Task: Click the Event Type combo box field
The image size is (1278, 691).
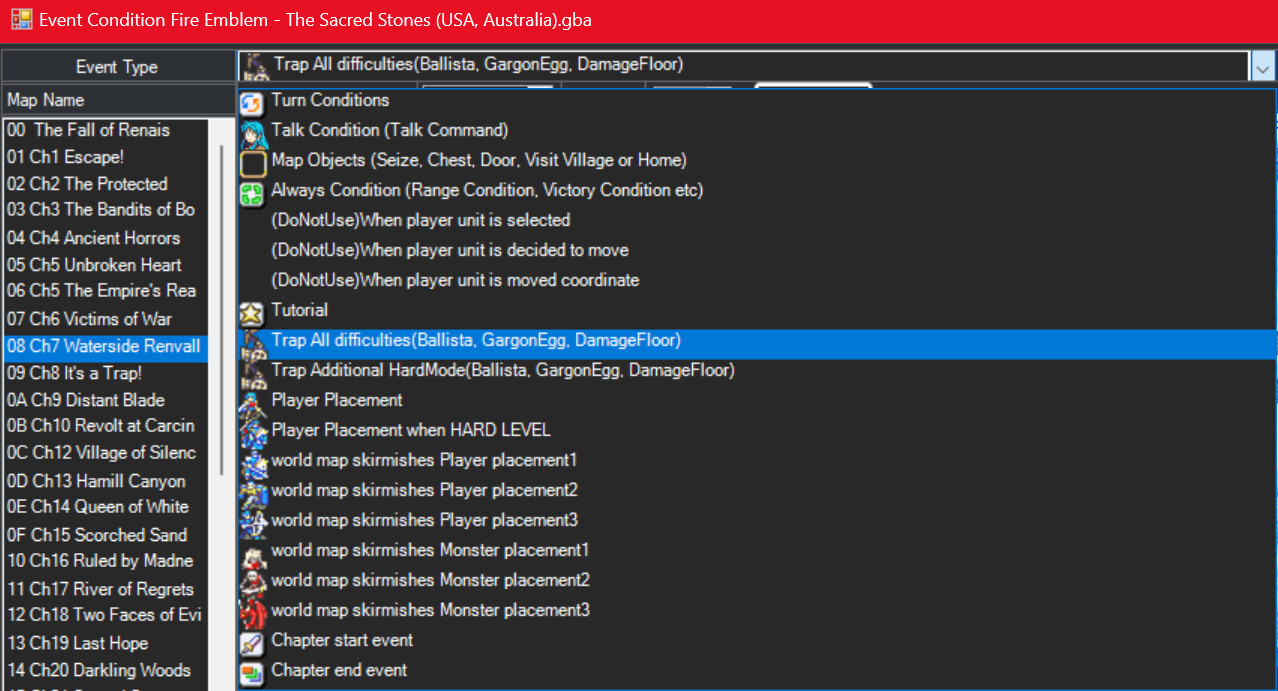Action: pos(745,66)
